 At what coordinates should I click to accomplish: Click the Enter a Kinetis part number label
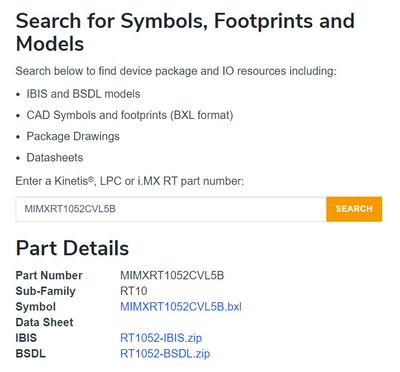pos(130,181)
